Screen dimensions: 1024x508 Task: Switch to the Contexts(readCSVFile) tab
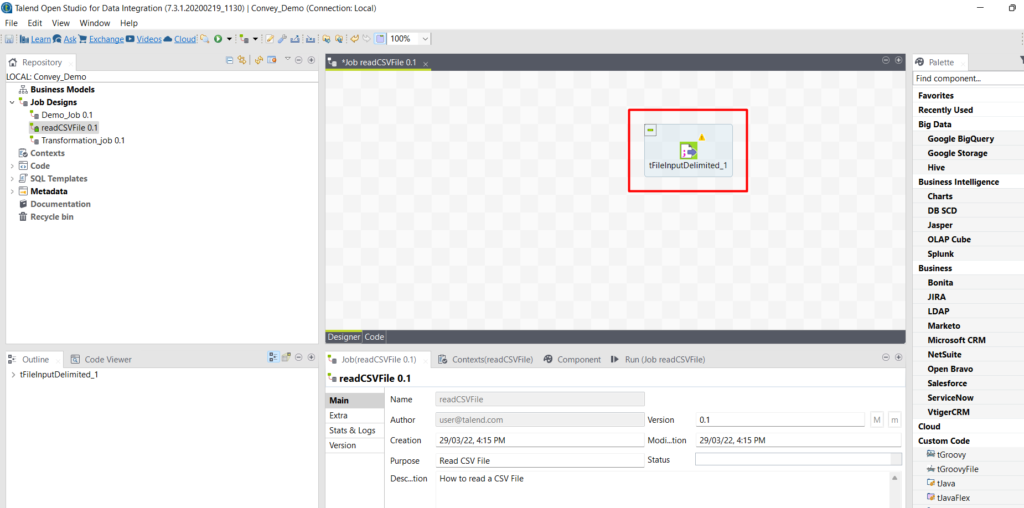485,359
